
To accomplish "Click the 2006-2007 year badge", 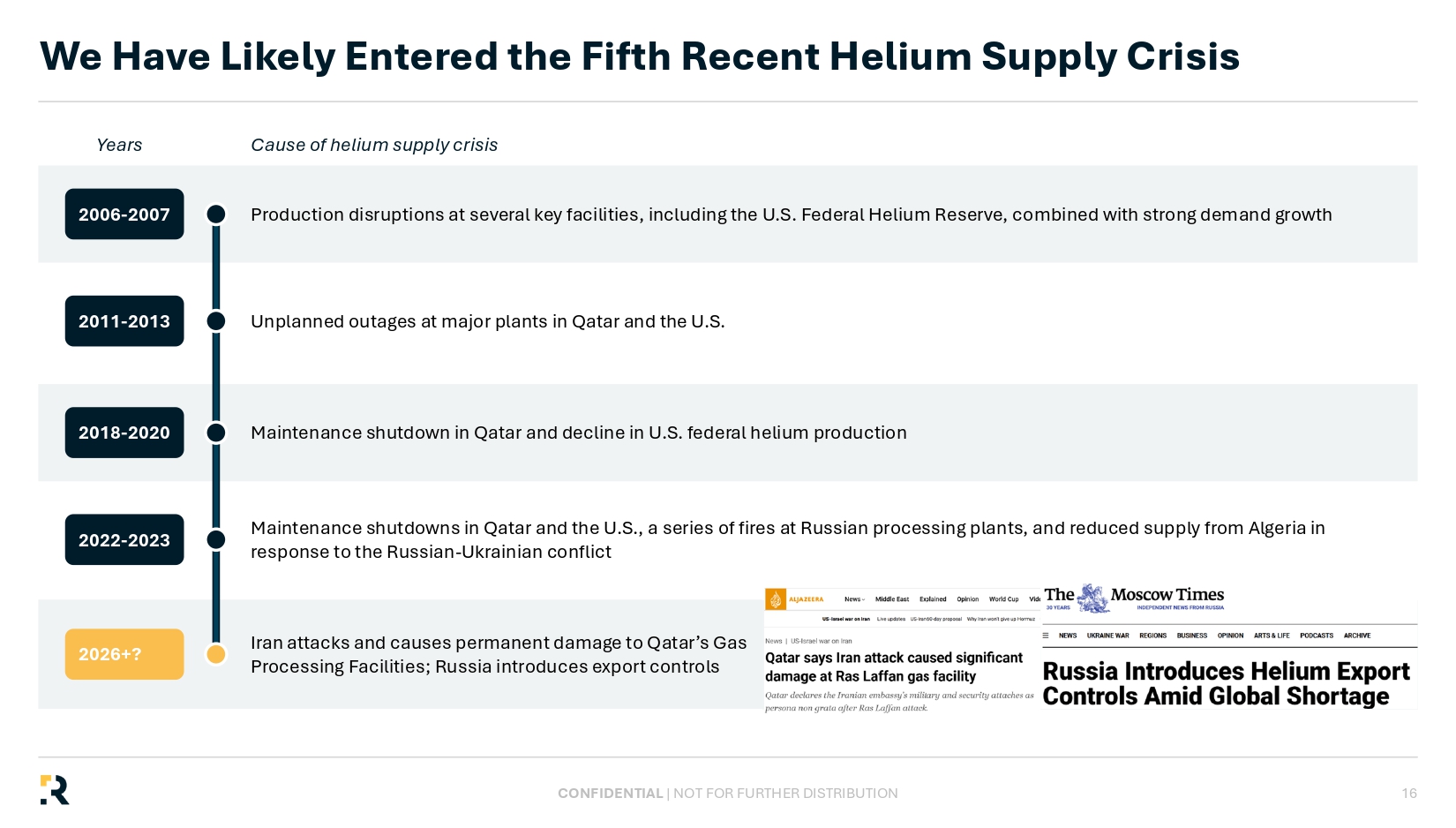I will [x=124, y=214].
